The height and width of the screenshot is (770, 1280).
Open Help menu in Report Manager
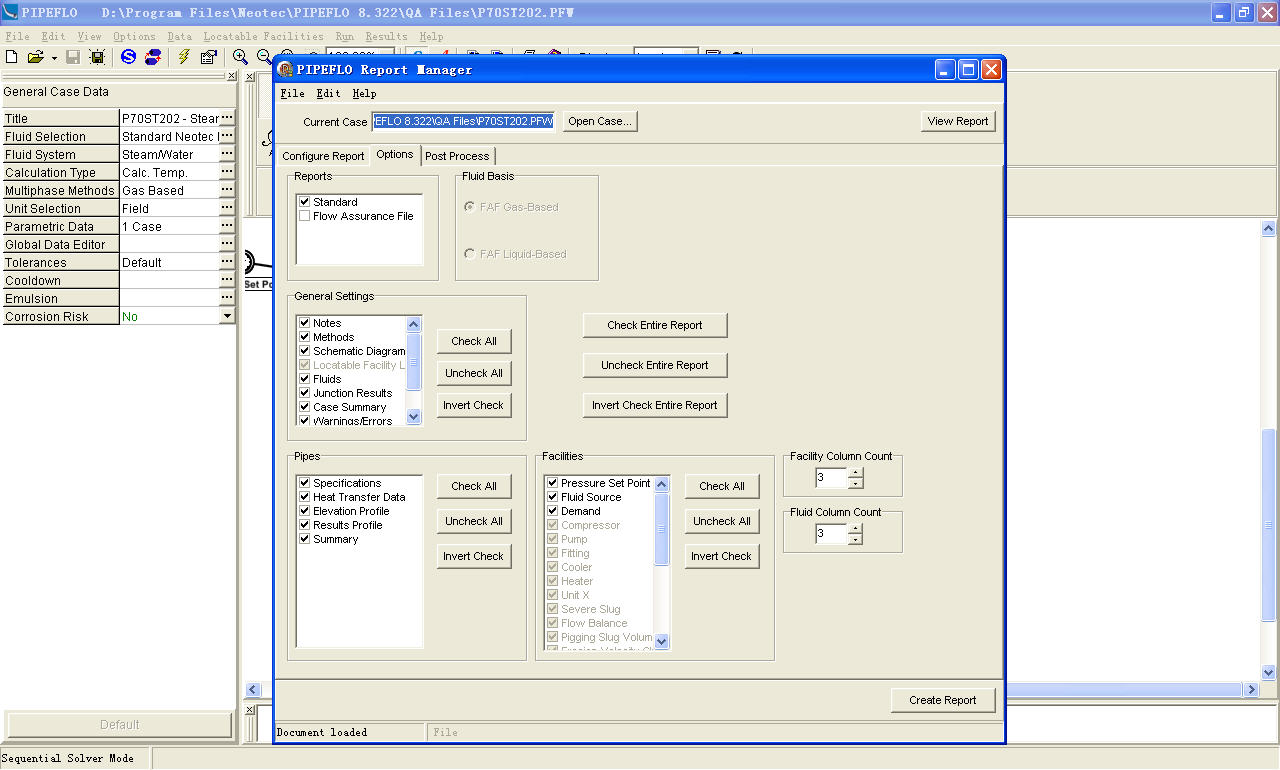click(364, 93)
